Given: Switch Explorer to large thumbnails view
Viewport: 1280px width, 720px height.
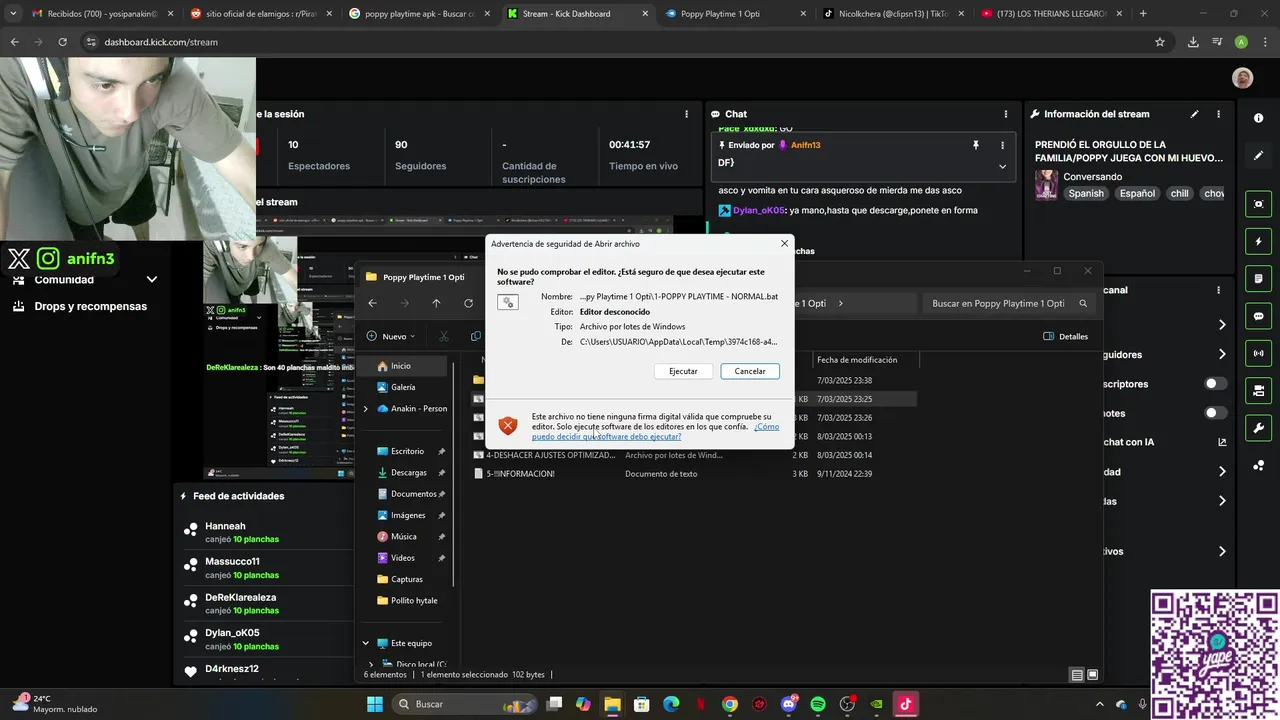Looking at the screenshot, I should coord(1093,675).
